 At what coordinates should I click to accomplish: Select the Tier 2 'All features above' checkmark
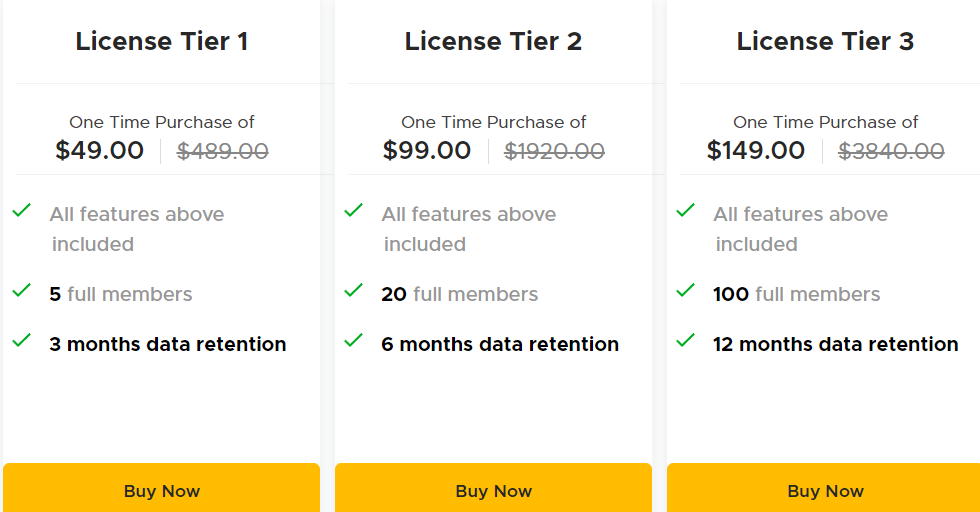(354, 211)
